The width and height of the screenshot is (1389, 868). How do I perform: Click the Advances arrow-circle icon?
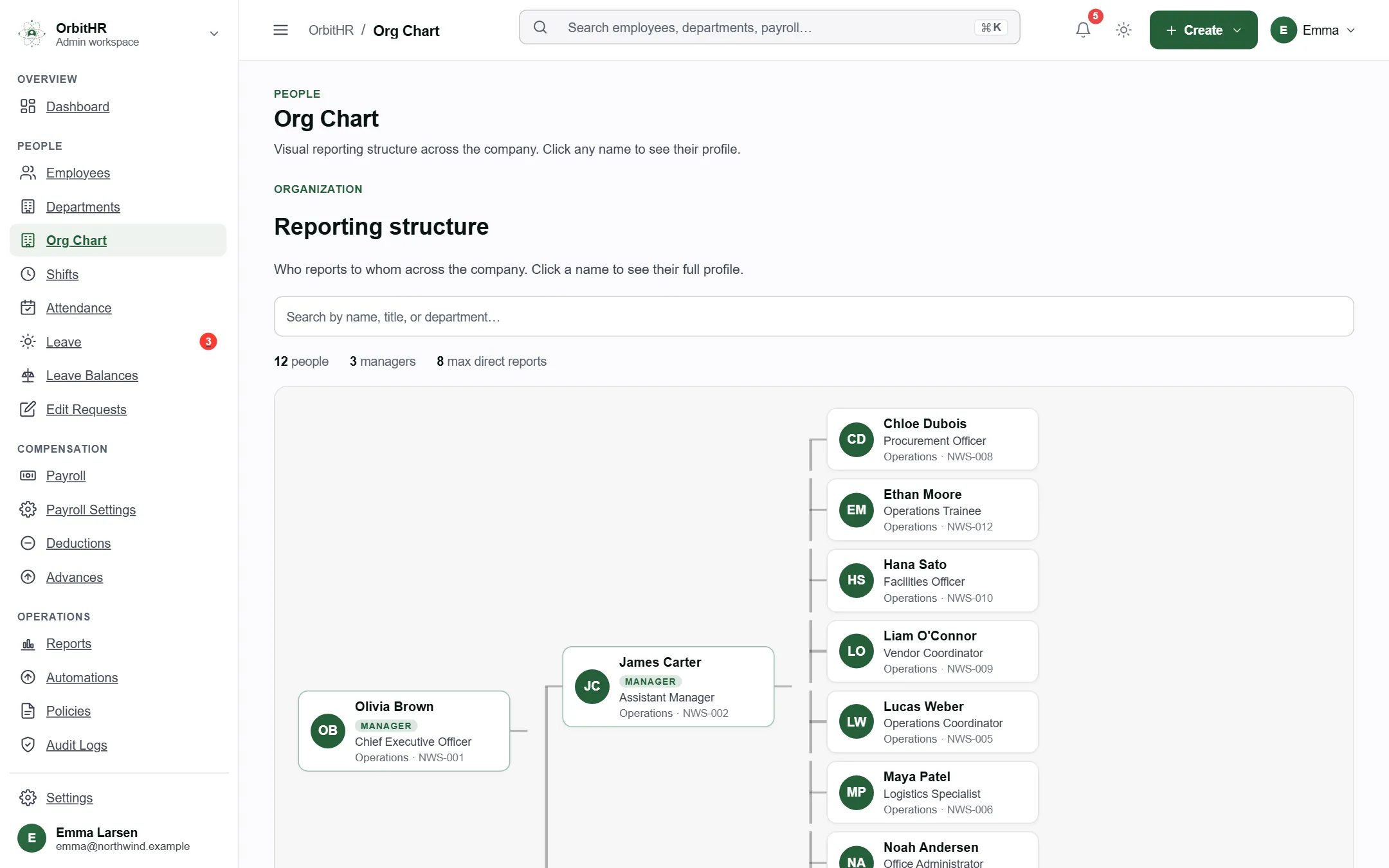click(28, 577)
